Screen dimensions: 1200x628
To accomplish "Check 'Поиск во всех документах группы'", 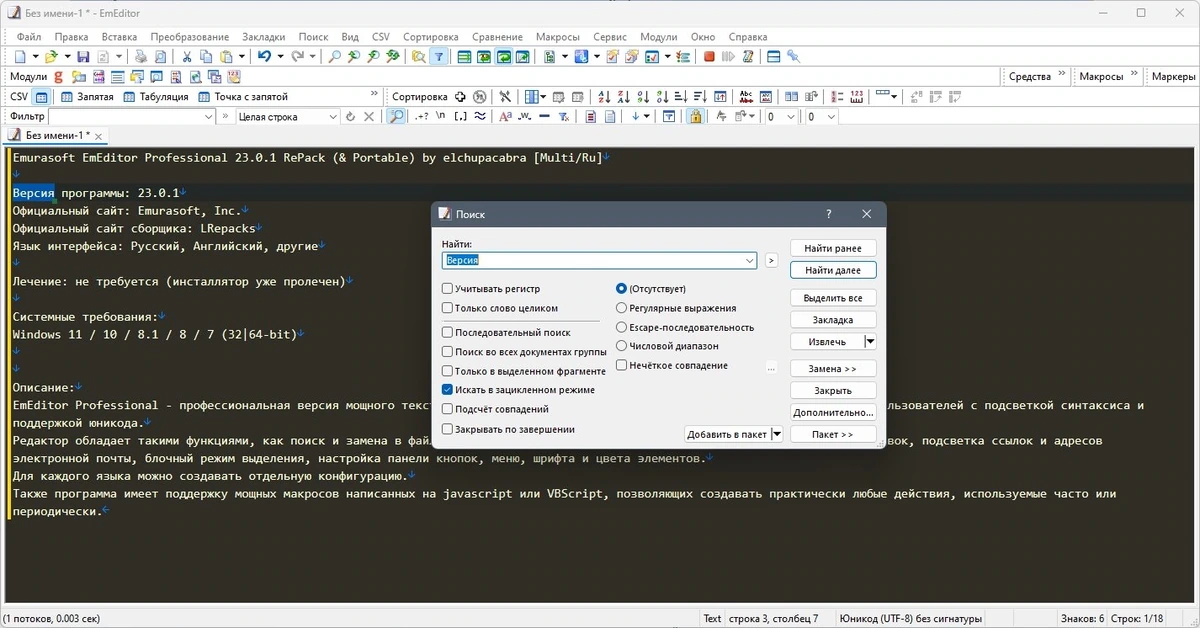I will pyautogui.click(x=447, y=352).
